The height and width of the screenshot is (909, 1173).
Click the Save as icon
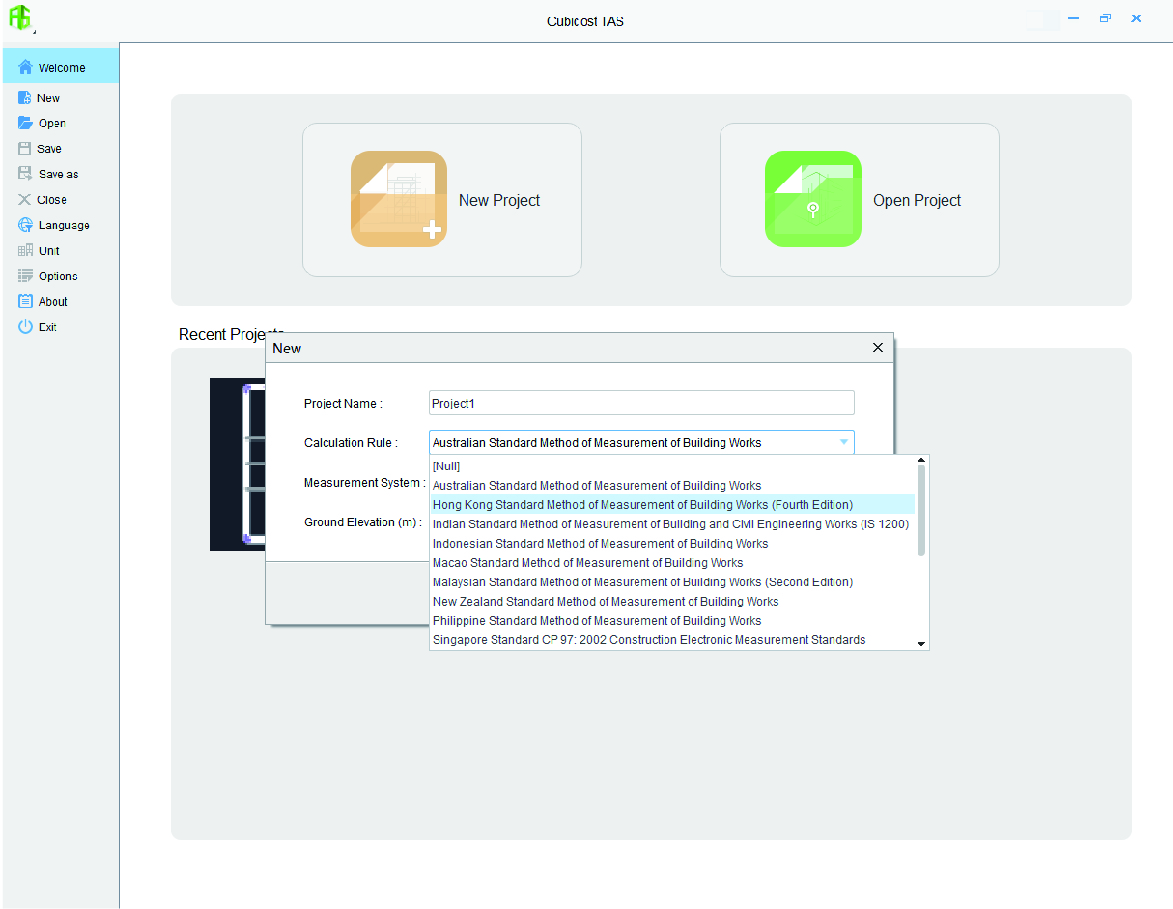25,174
